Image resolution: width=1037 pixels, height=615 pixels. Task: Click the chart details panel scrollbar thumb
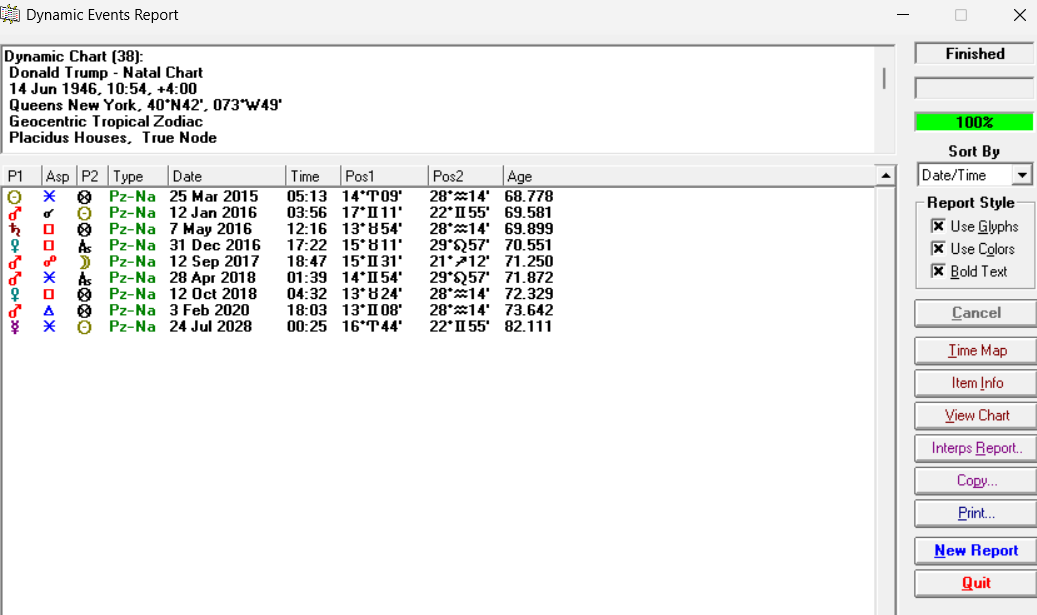click(884, 78)
